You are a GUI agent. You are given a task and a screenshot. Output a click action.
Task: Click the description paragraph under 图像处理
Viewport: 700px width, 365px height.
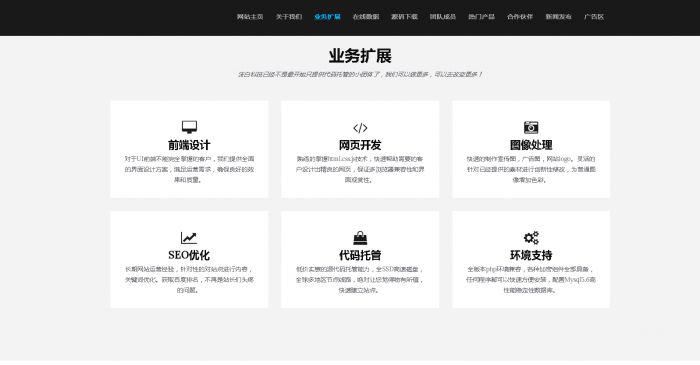click(531, 170)
